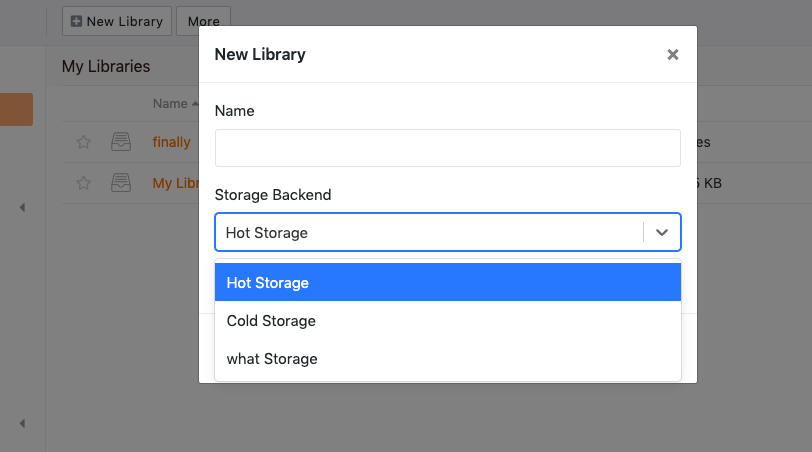Click the My Libraries heading
Image resolution: width=812 pixels, height=452 pixels.
(x=106, y=67)
